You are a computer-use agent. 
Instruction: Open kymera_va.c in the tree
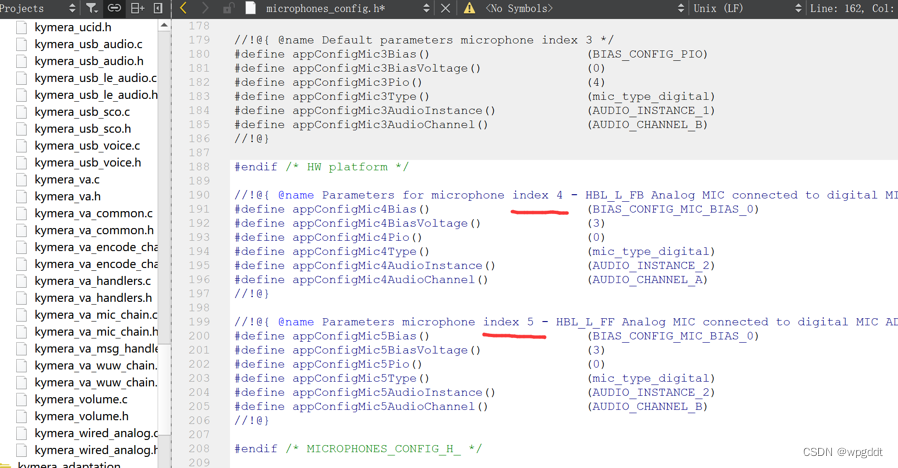point(66,179)
